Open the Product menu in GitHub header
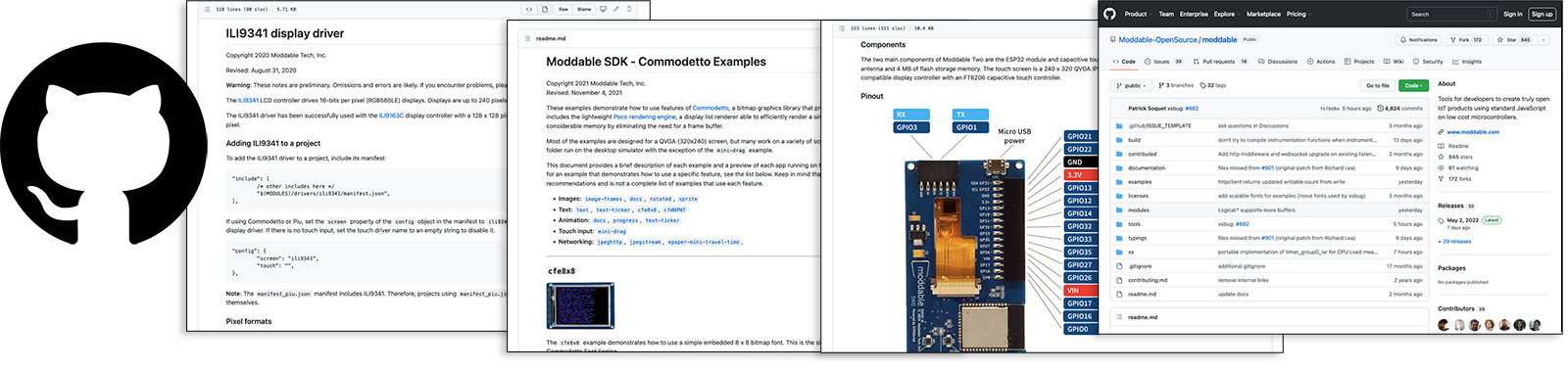1568x372 pixels. tap(1138, 14)
